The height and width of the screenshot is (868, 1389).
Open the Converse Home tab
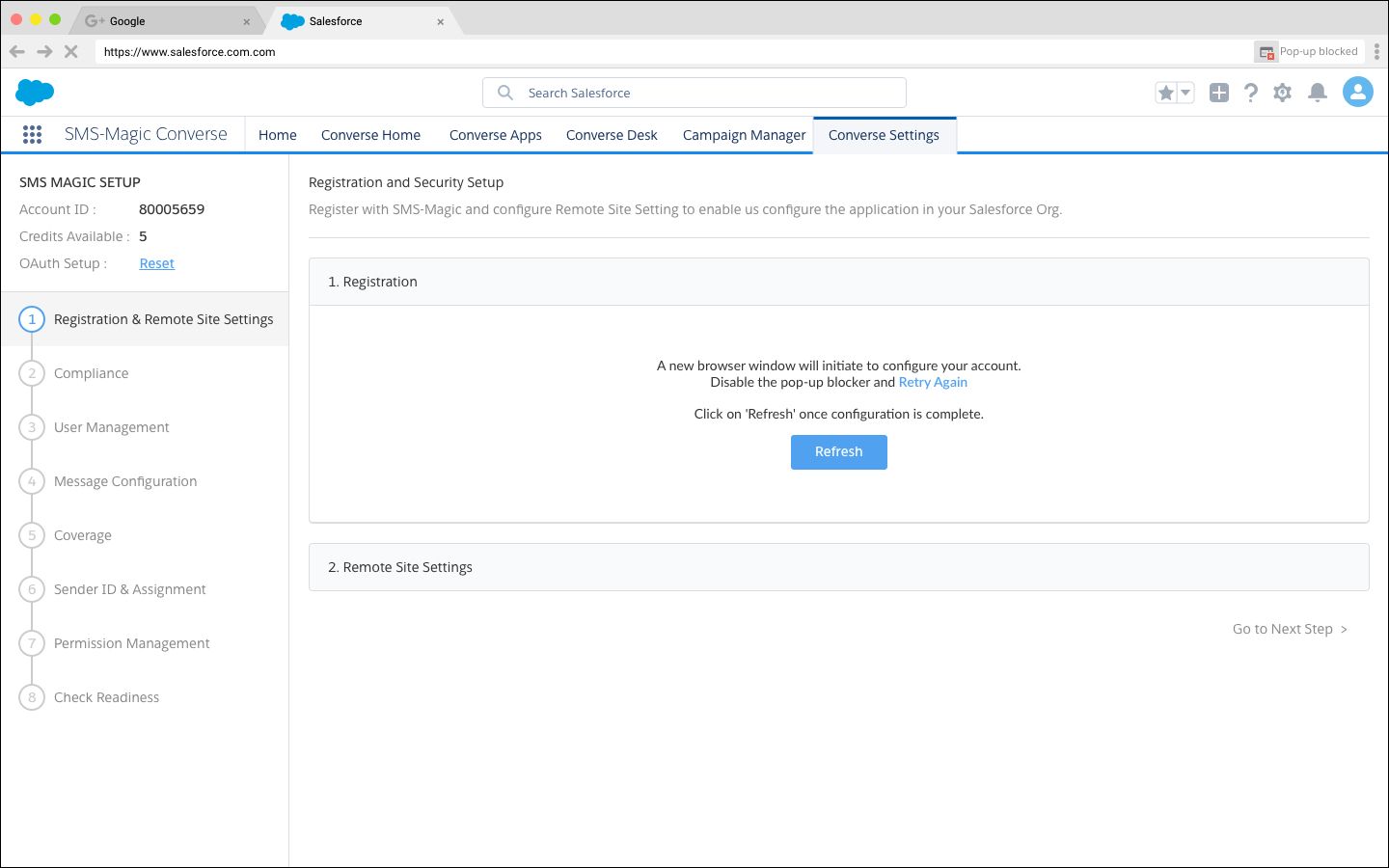(x=370, y=135)
